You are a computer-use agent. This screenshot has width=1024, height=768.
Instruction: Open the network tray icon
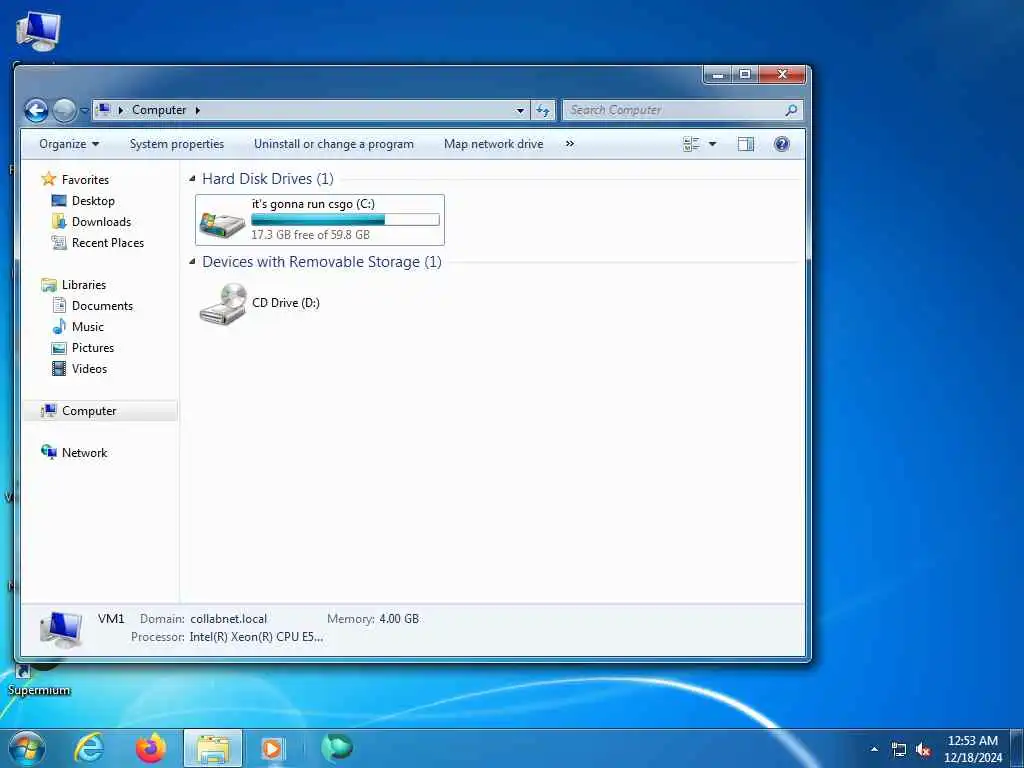(899, 750)
